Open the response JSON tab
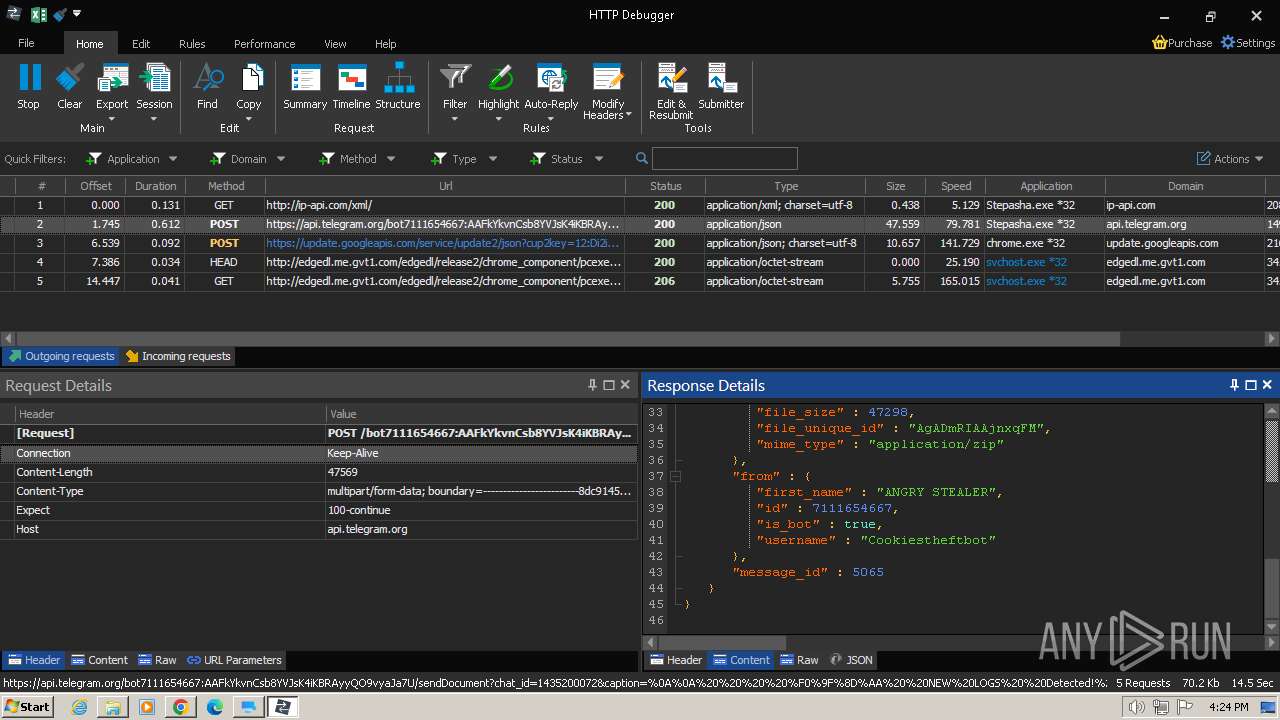 (x=851, y=660)
